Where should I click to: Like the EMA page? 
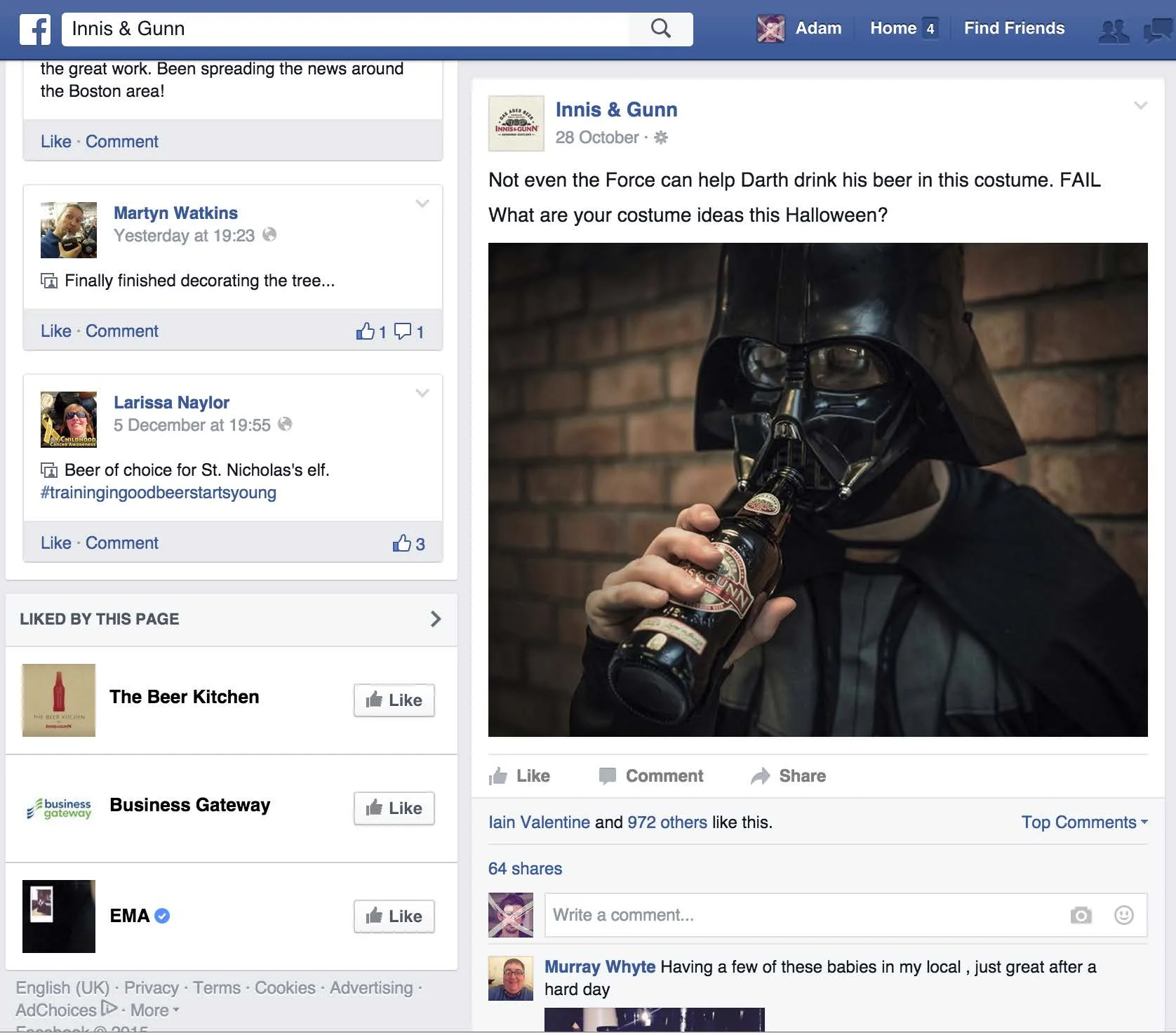pos(394,917)
